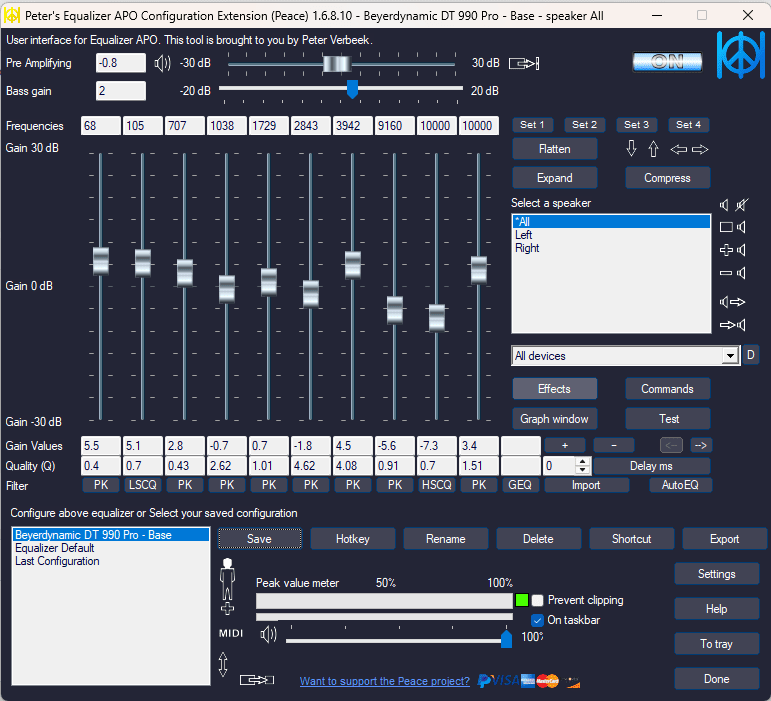Select Left in the speaker list

pyautogui.click(x=611, y=234)
